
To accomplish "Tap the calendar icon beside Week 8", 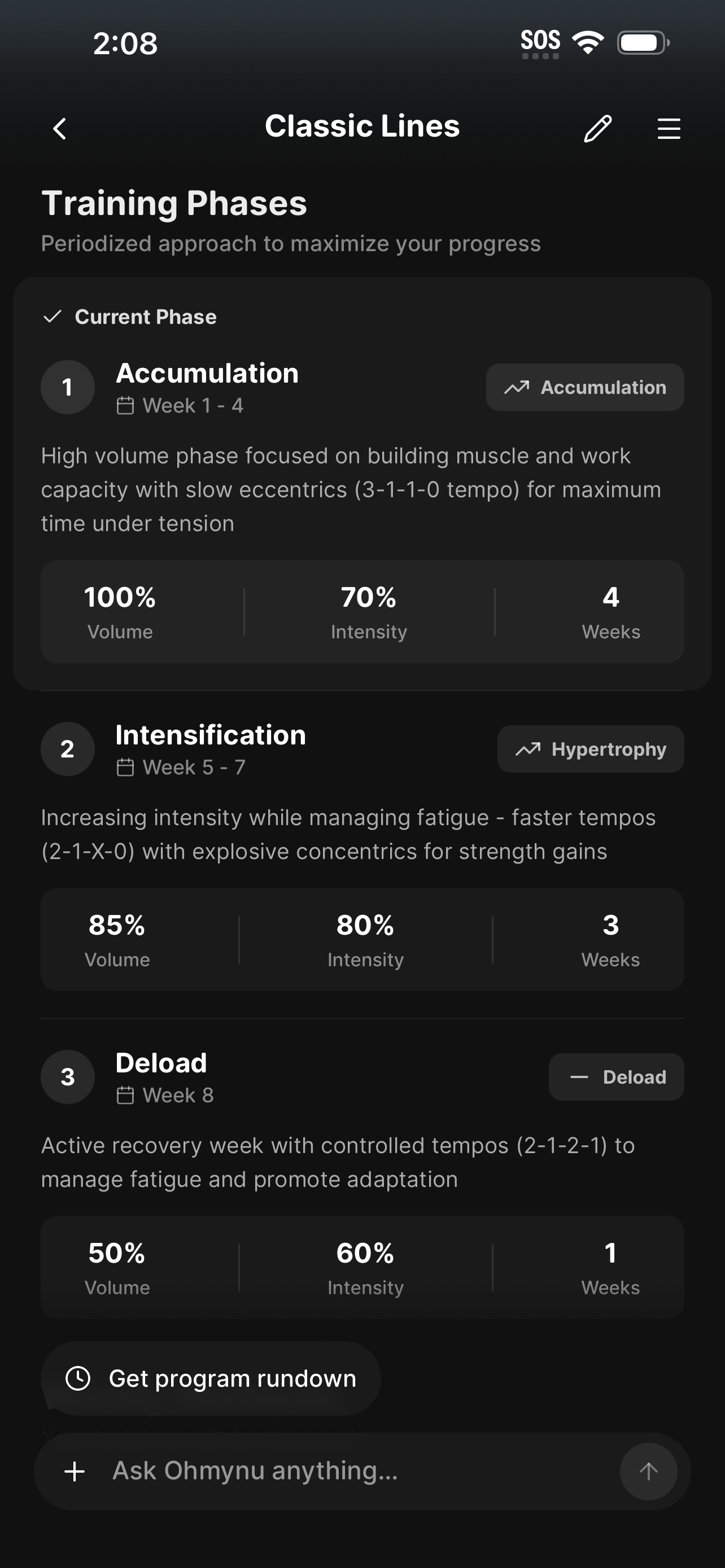I will (125, 1096).
